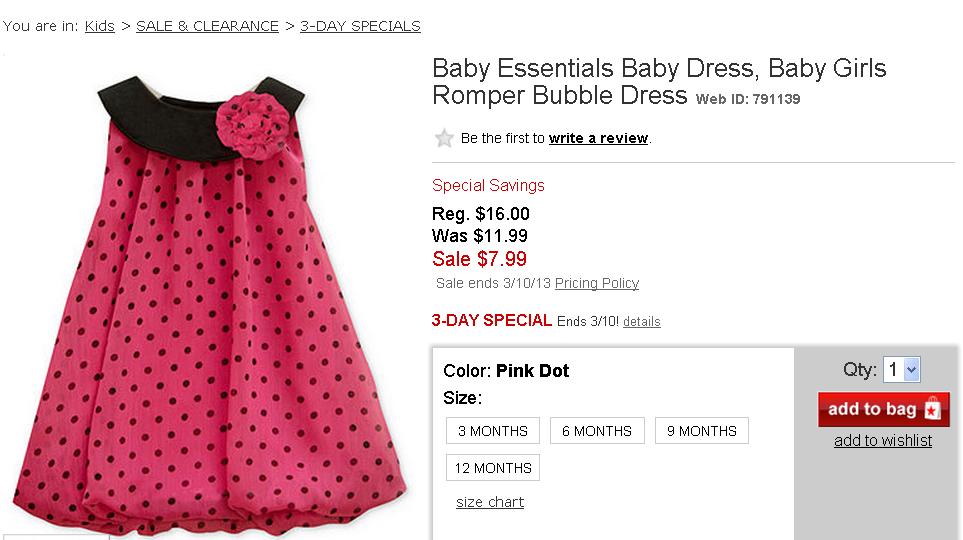Screen dimensions: 963x540
Task: Open the 3-DAY SPECIALS breadcrumb
Action: (x=360, y=26)
